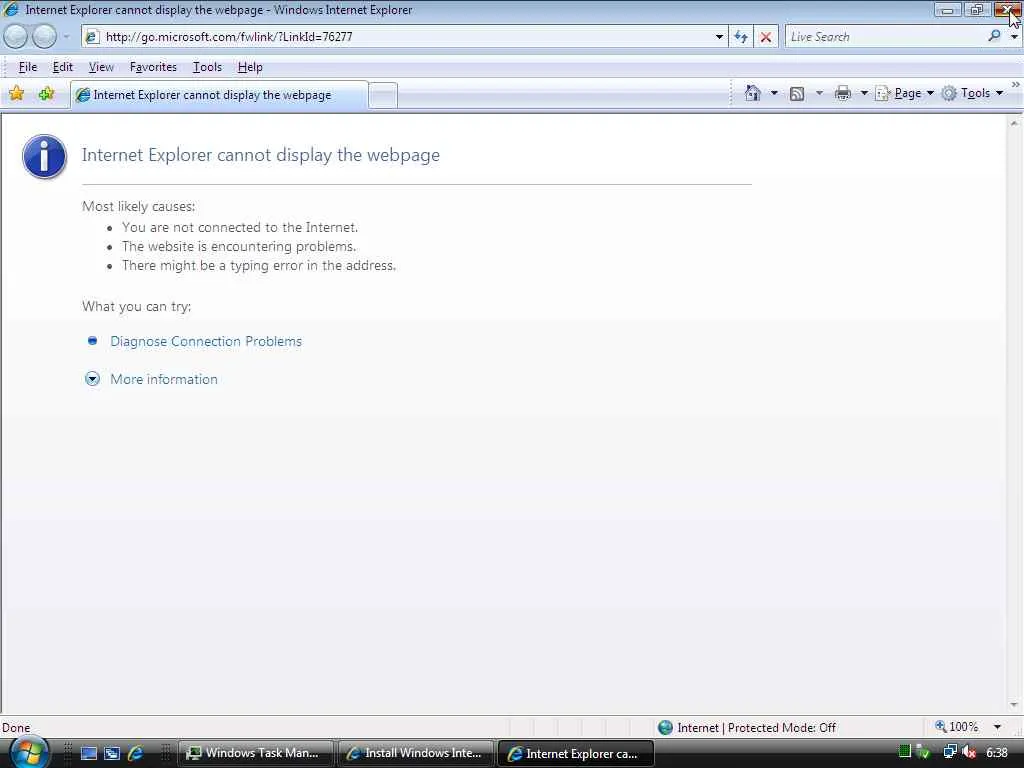Click Internet Protected Mode status text
Screen dimensions: 1024x768
click(756, 727)
